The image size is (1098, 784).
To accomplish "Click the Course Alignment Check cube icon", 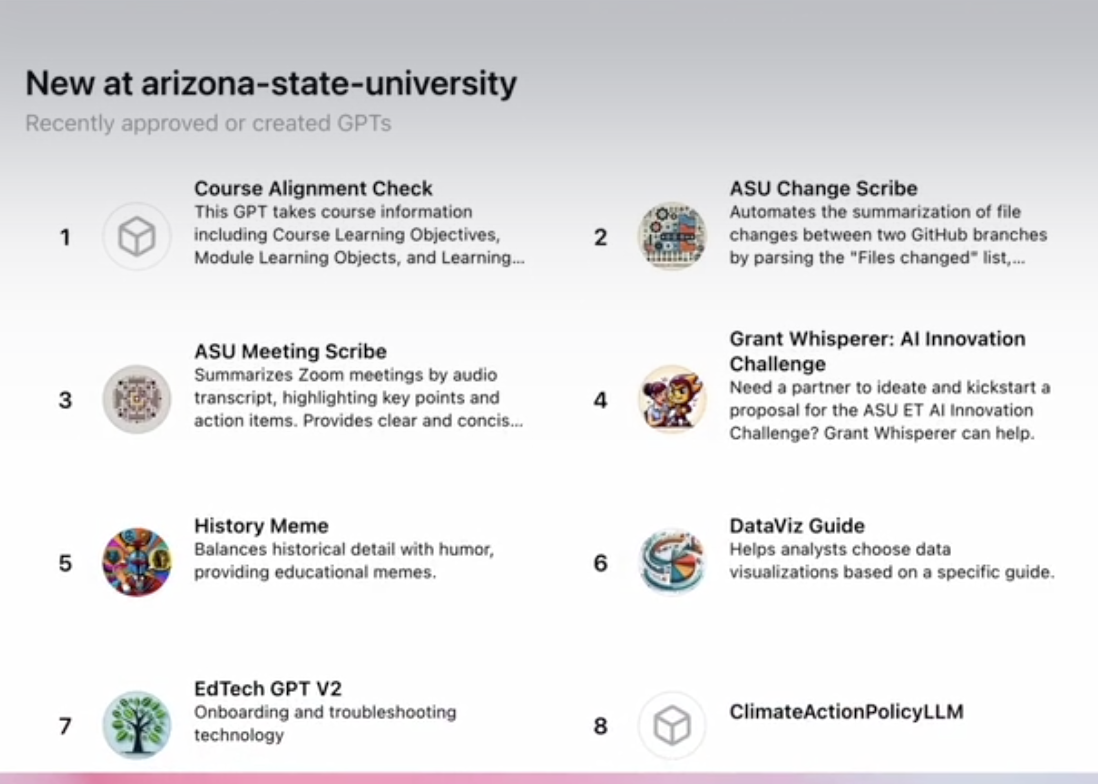I will [137, 236].
